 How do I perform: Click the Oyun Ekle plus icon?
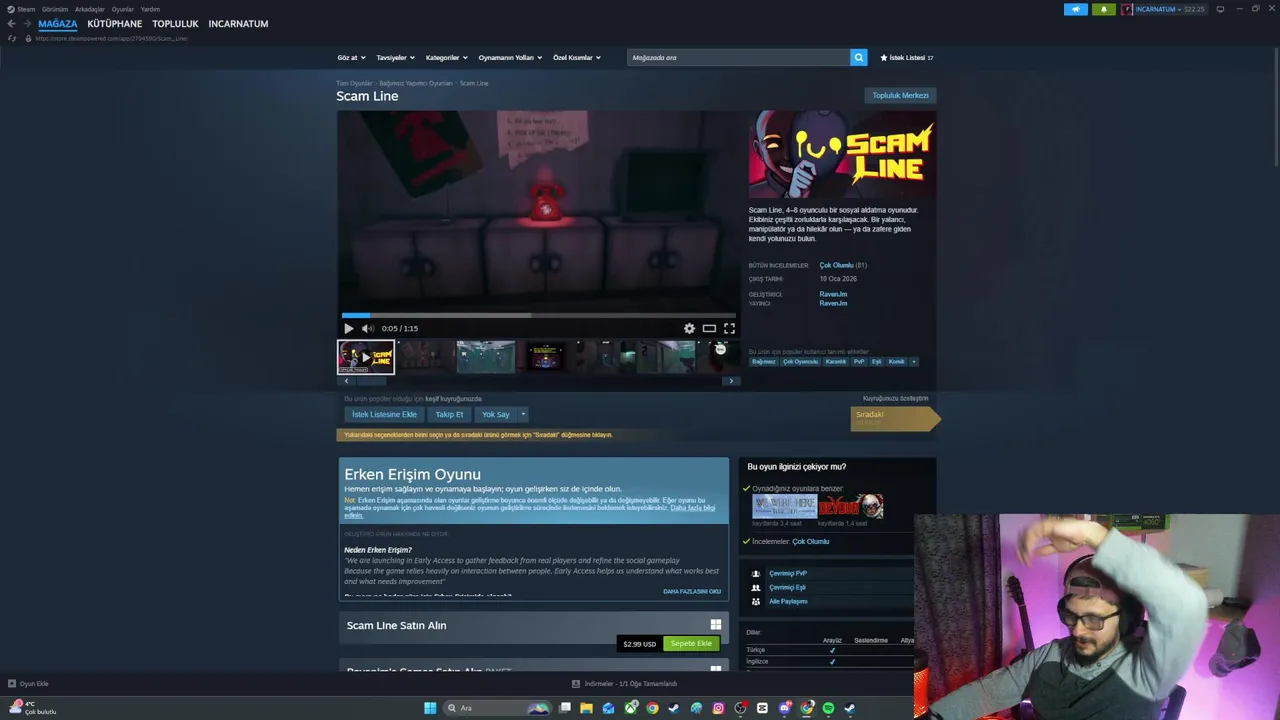pos(12,684)
